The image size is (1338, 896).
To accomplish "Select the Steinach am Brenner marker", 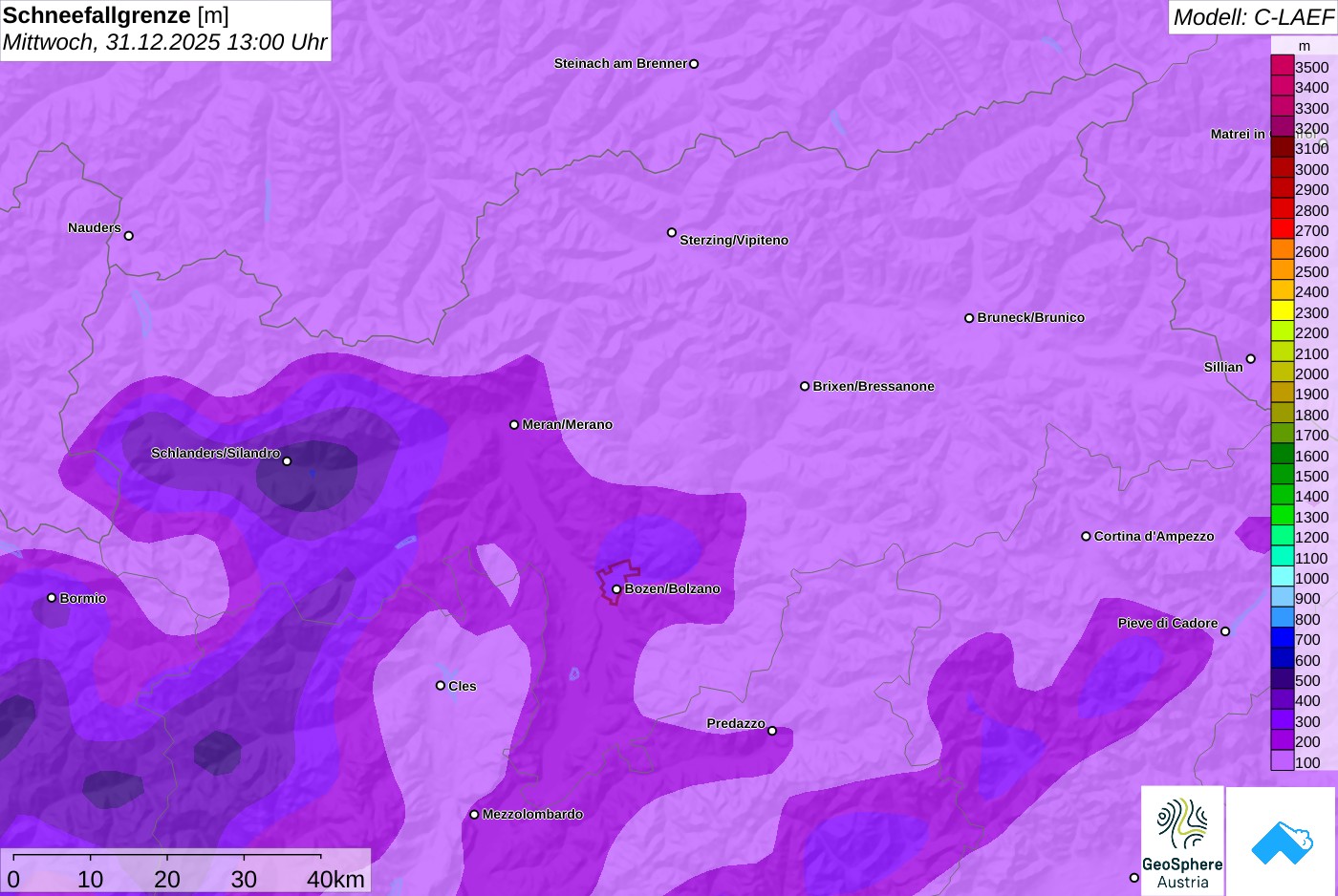I will pos(694,64).
